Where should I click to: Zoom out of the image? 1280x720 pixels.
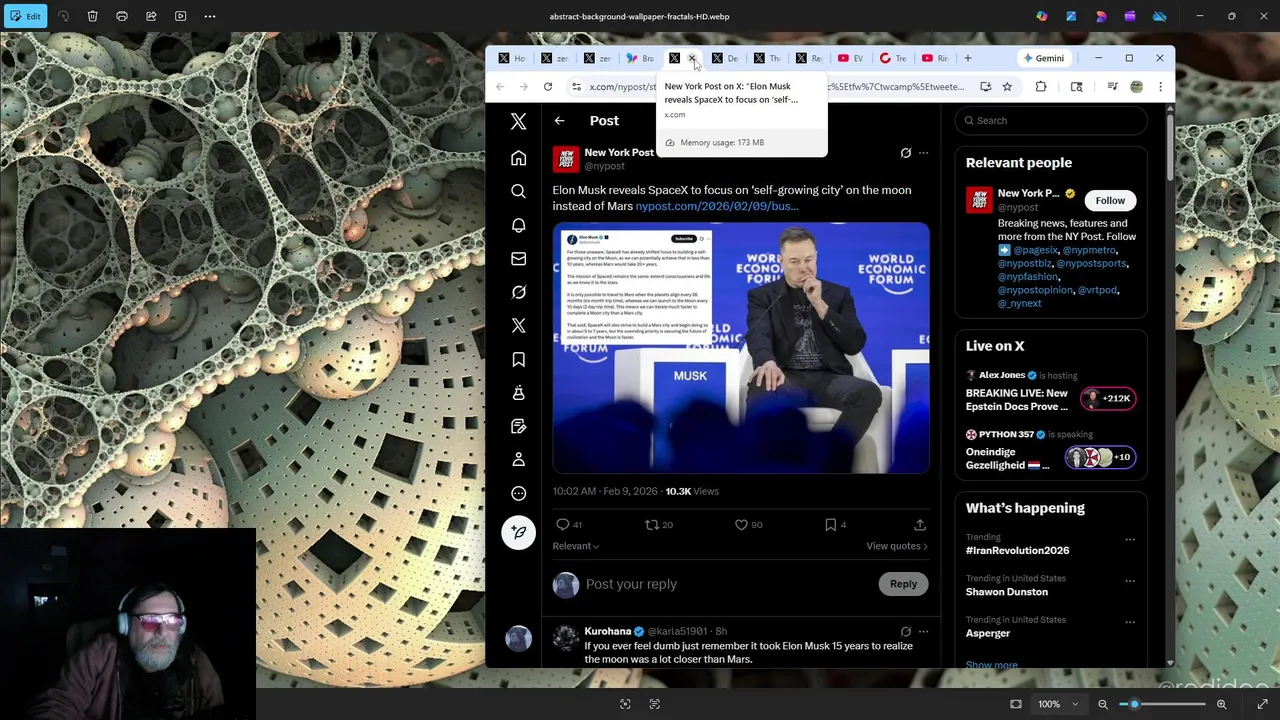tap(1103, 704)
